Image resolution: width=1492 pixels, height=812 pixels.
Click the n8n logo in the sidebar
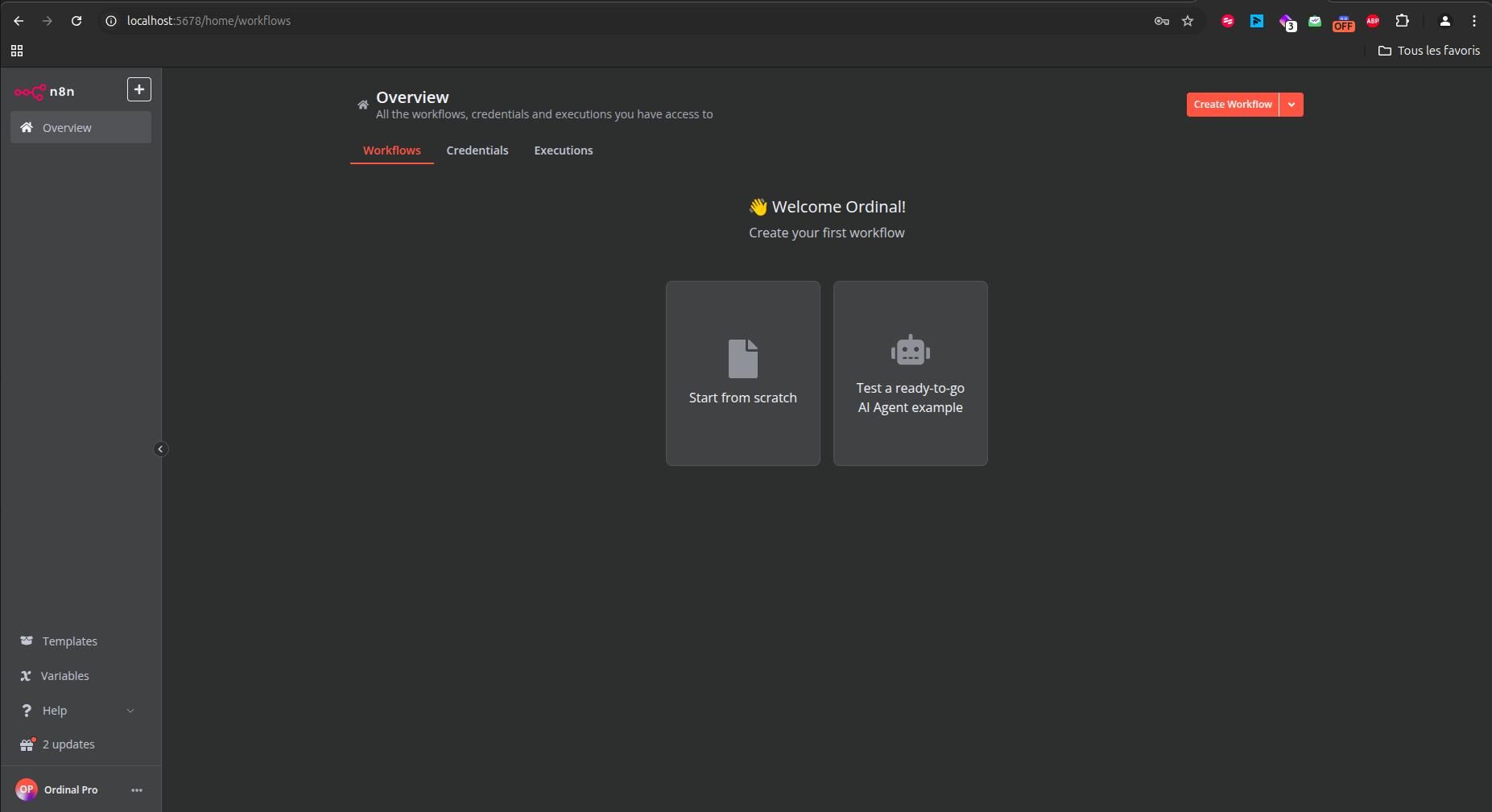click(x=30, y=91)
